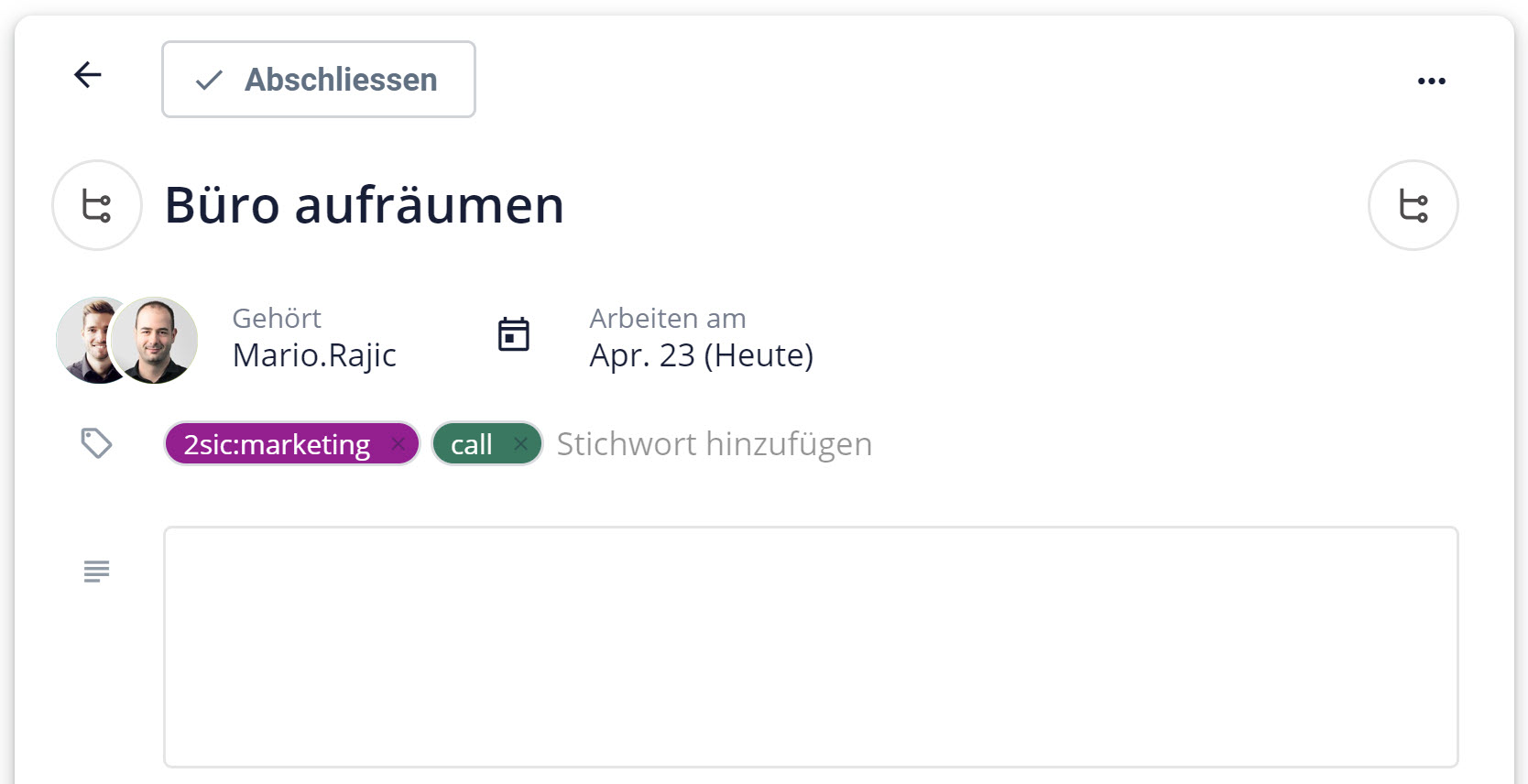
Task: Click the task title Büro aufräumen
Action: (x=364, y=205)
